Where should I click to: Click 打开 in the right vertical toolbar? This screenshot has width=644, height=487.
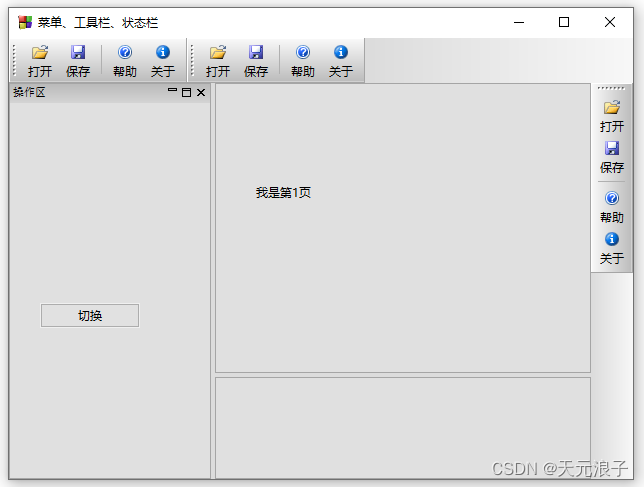tap(612, 116)
